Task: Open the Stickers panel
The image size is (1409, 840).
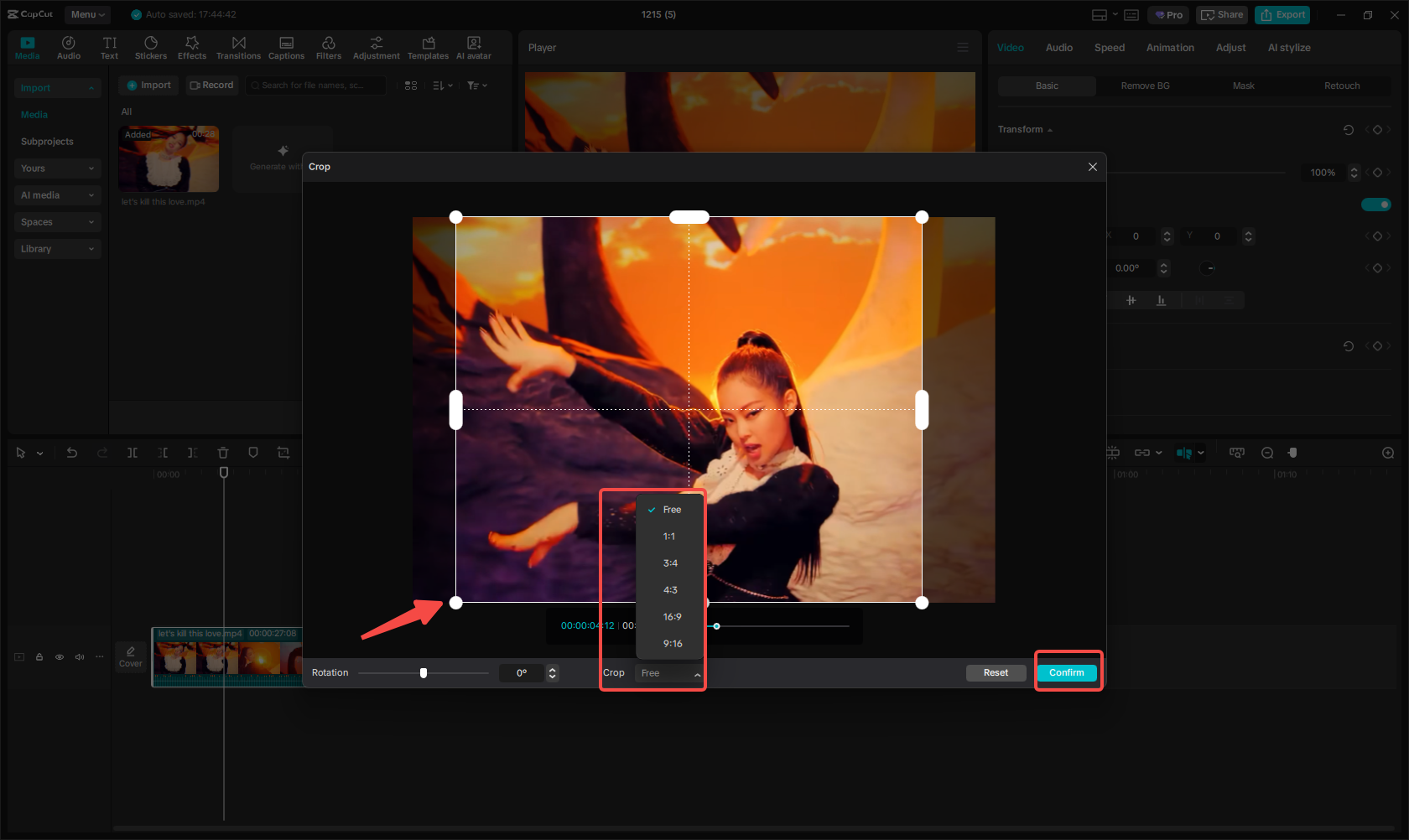Action: pos(151,46)
